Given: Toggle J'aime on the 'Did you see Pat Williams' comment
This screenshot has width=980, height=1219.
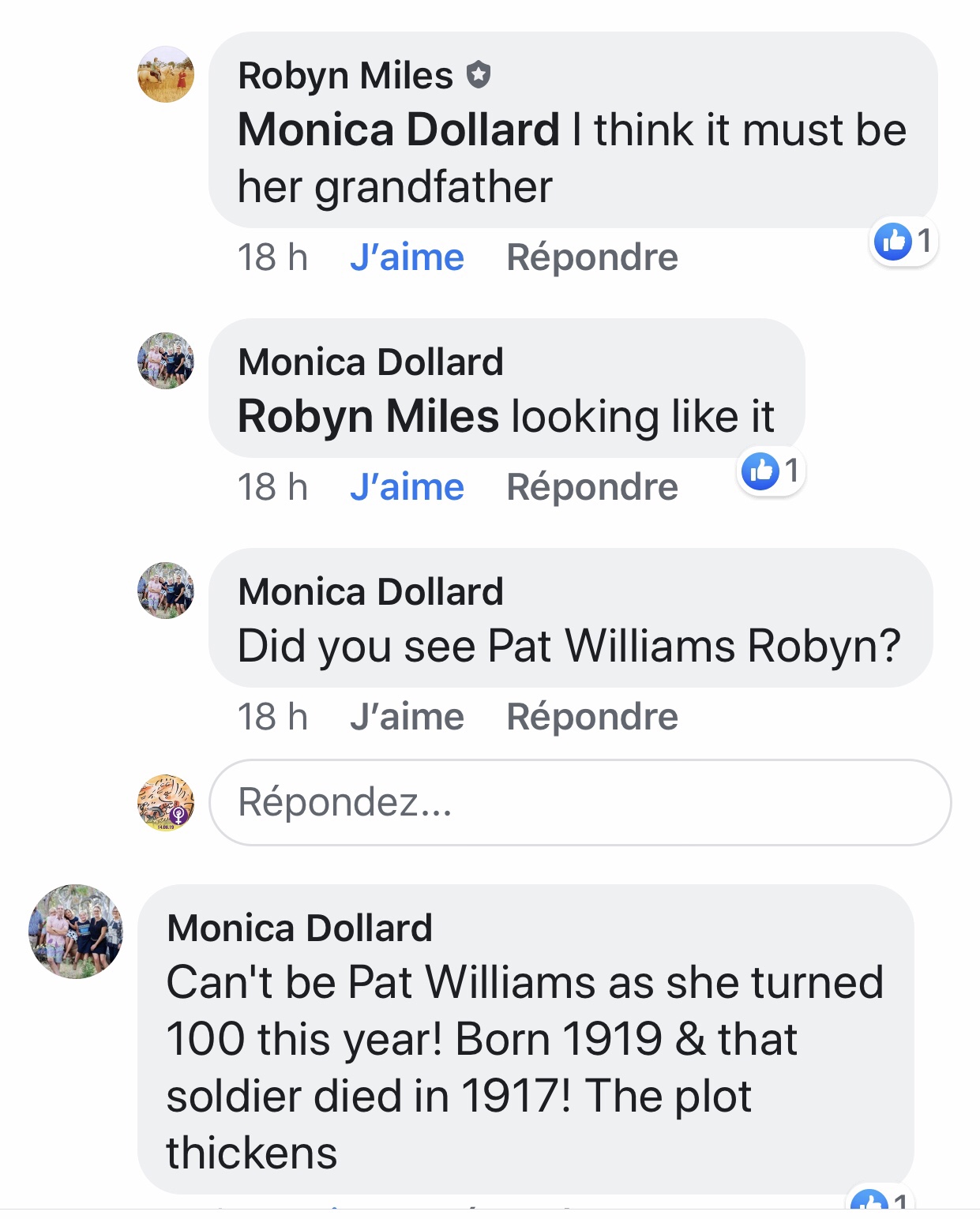Looking at the screenshot, I should tap(407, 717).
